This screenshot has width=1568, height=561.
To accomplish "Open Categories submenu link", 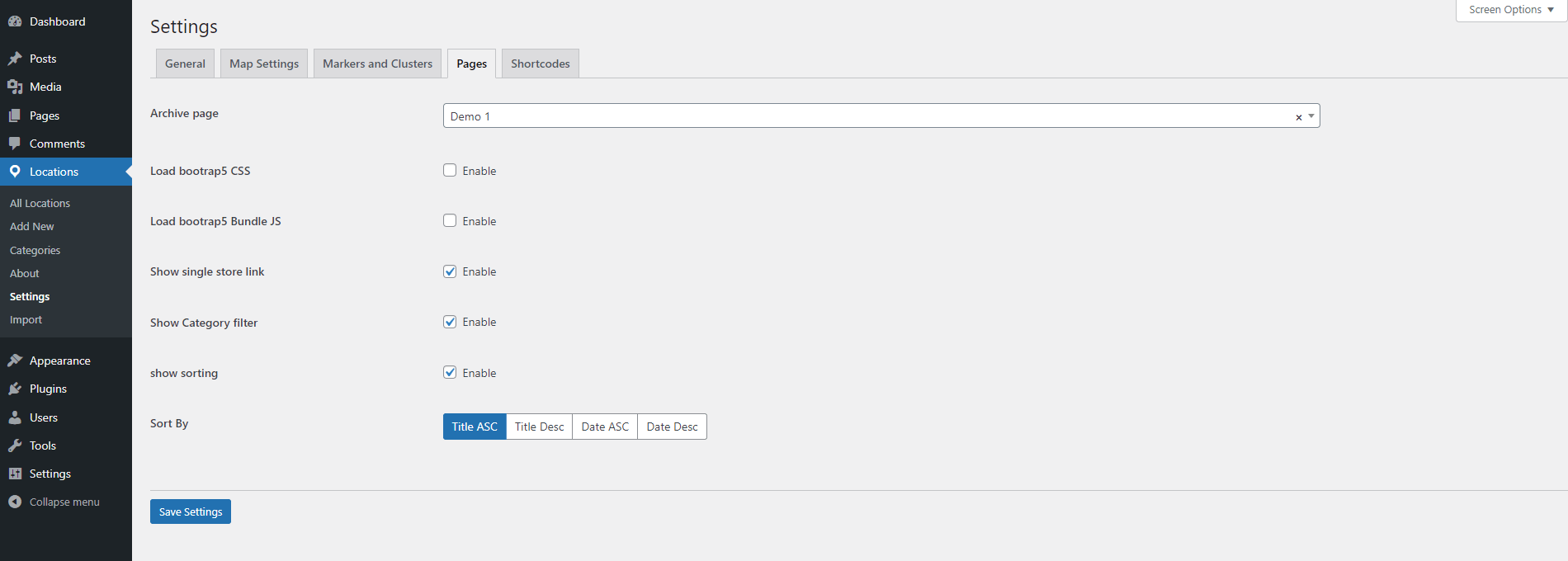I will (x=35, y=250).
